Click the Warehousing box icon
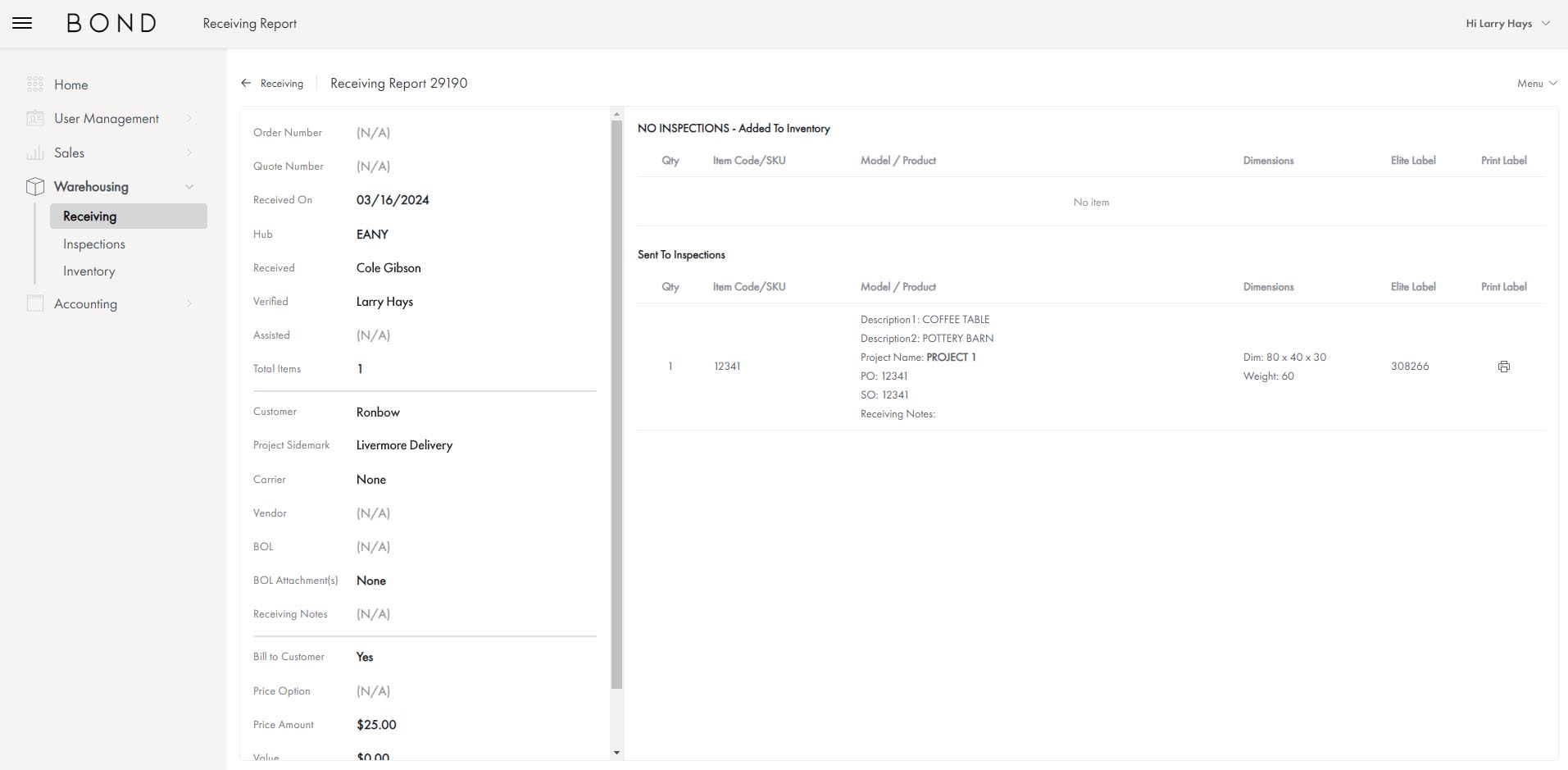Viewport: 1568px width, 770px height. tap(34, 187)
